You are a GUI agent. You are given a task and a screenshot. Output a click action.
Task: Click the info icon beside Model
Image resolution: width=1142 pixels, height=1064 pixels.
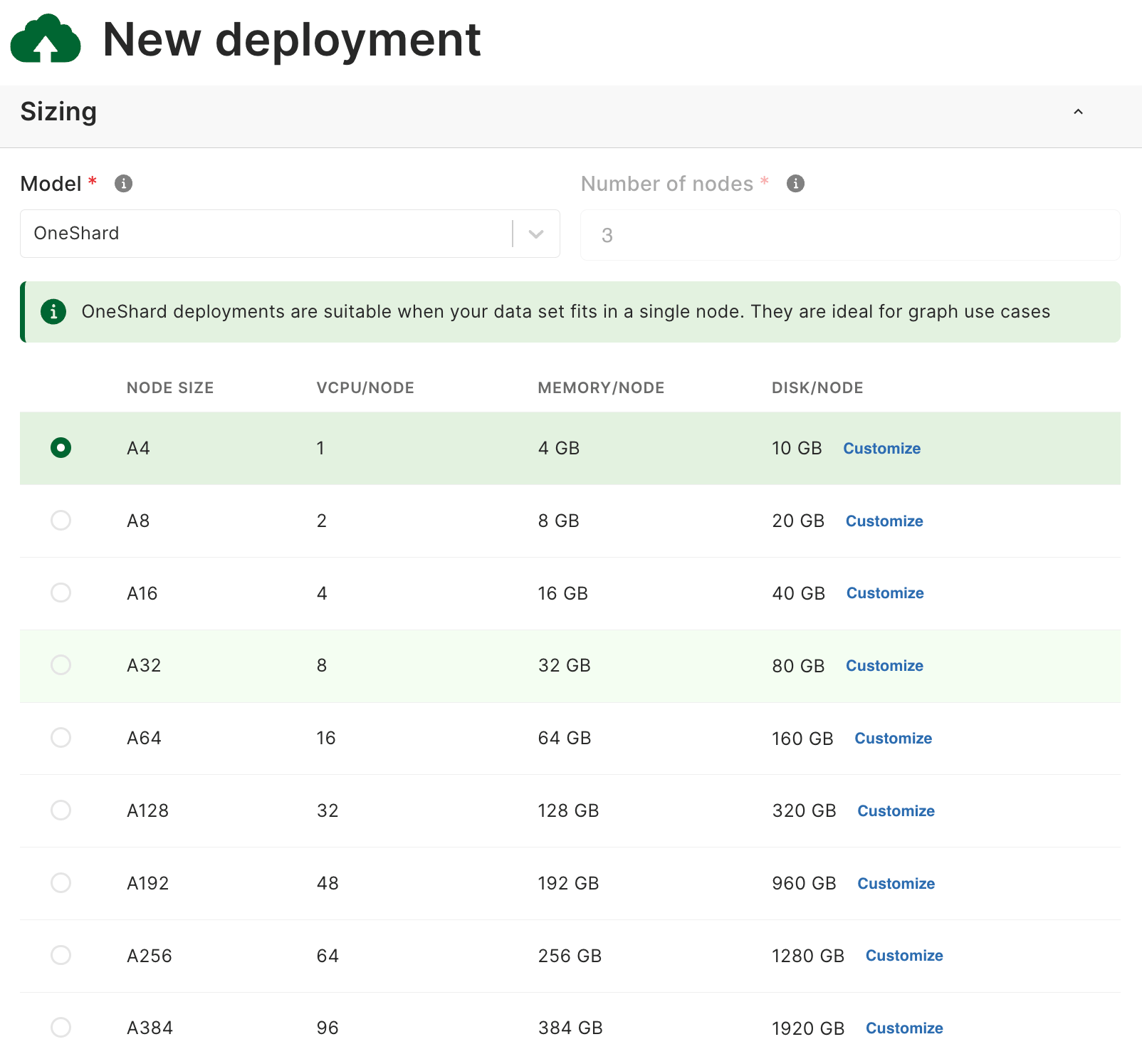tap(124, 184)
